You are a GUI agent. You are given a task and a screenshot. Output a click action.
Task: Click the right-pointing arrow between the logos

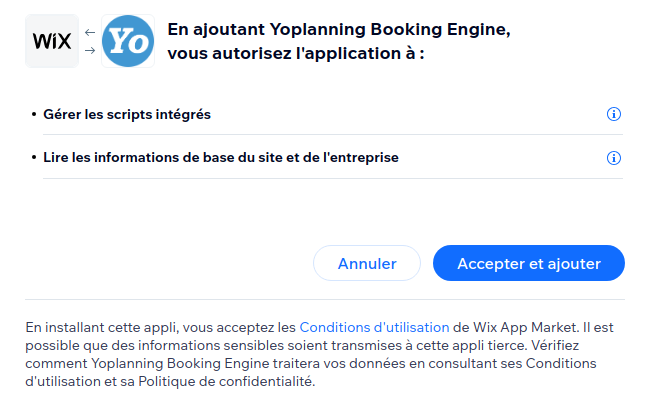(x=90, y=51)
